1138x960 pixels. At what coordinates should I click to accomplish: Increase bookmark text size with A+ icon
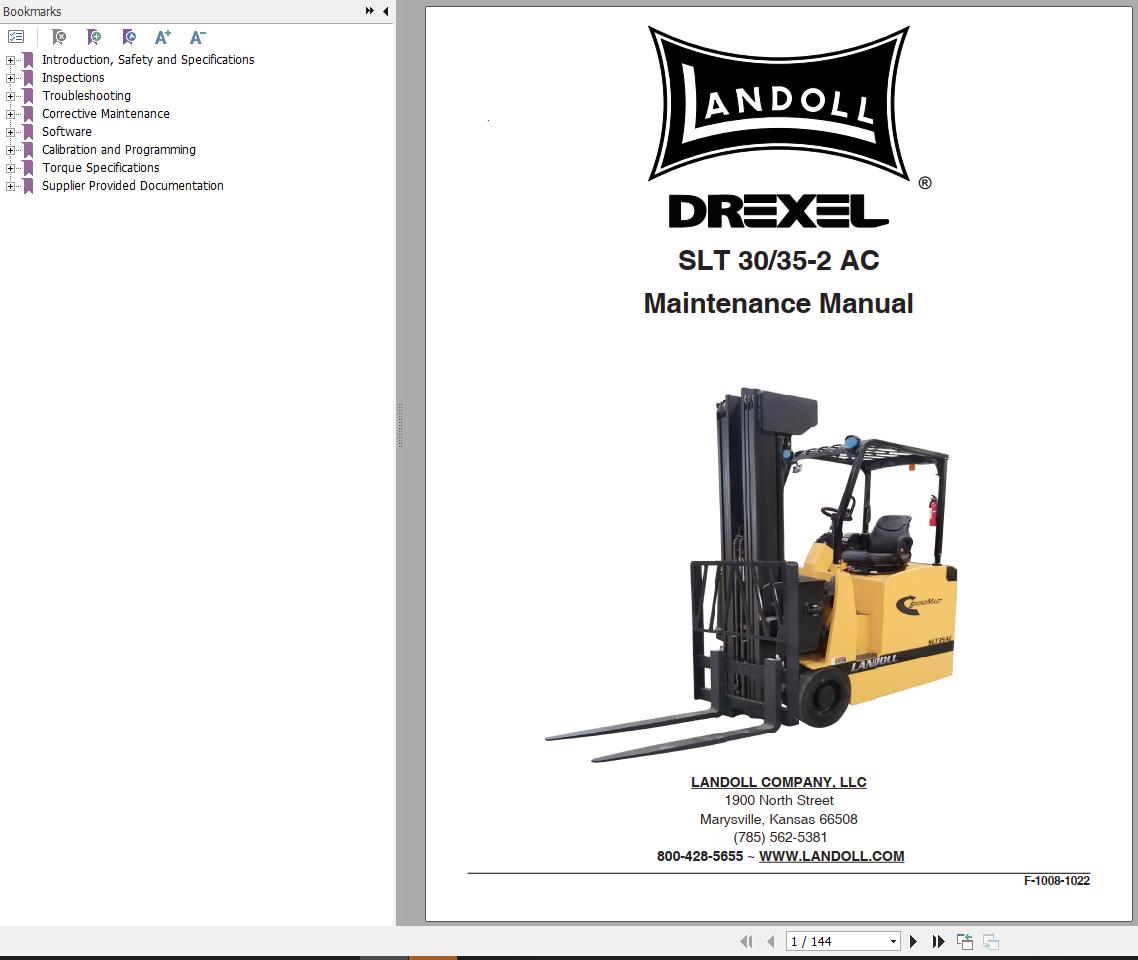point(162,37)
